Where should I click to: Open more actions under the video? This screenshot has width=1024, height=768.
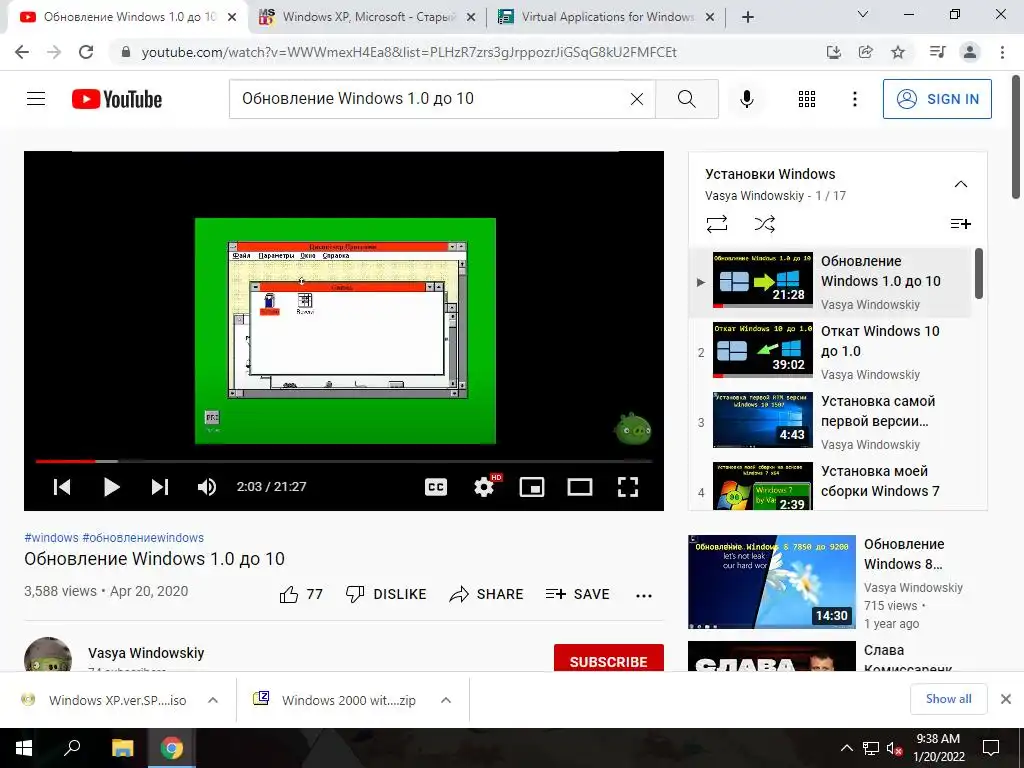(644, 595)
